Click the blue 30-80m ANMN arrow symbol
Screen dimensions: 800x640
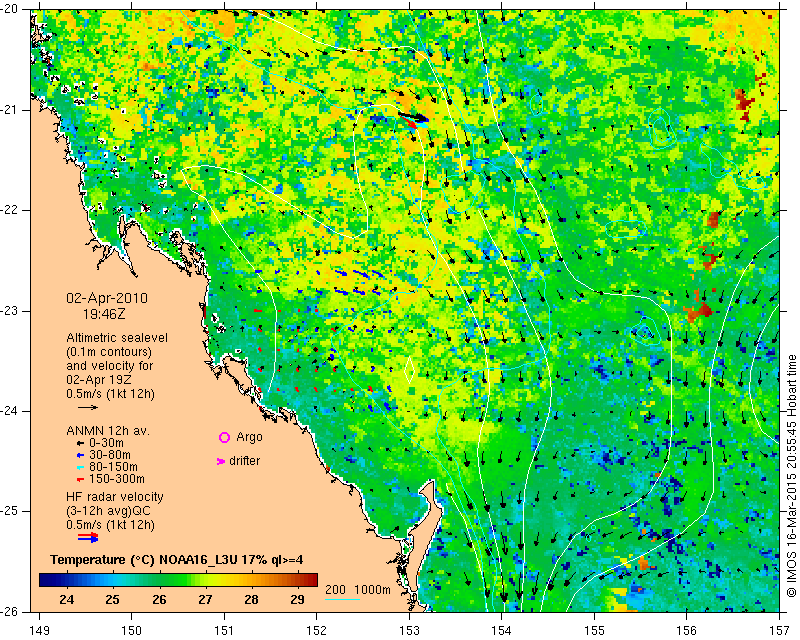pos(80,455)
